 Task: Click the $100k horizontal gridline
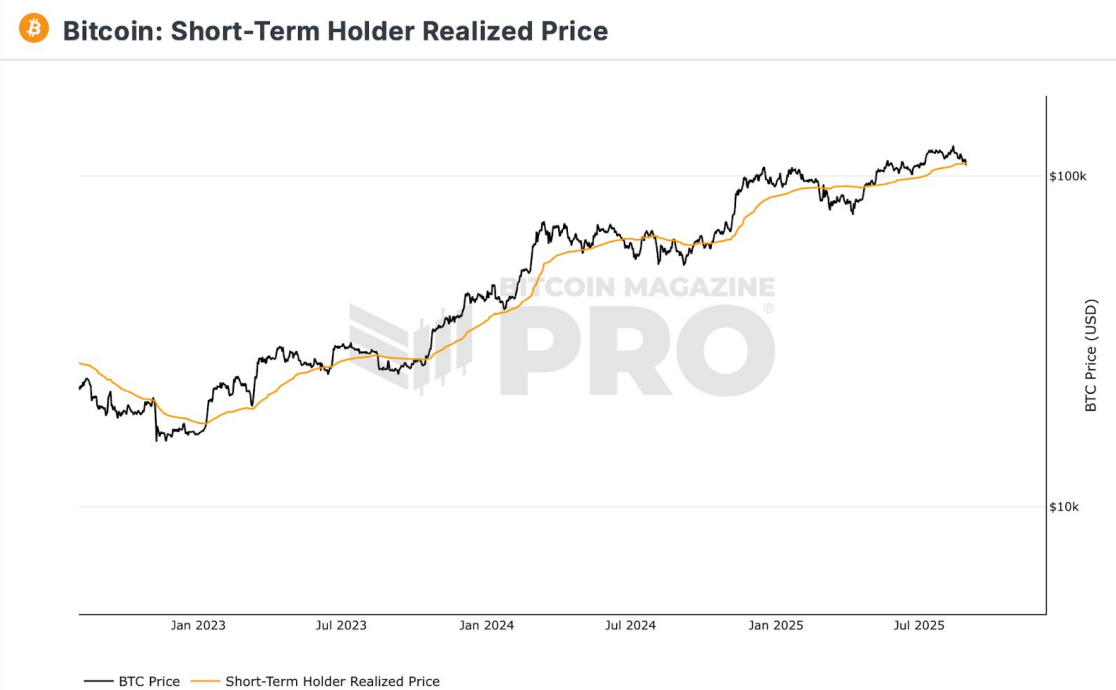click(x=562, y=176)
